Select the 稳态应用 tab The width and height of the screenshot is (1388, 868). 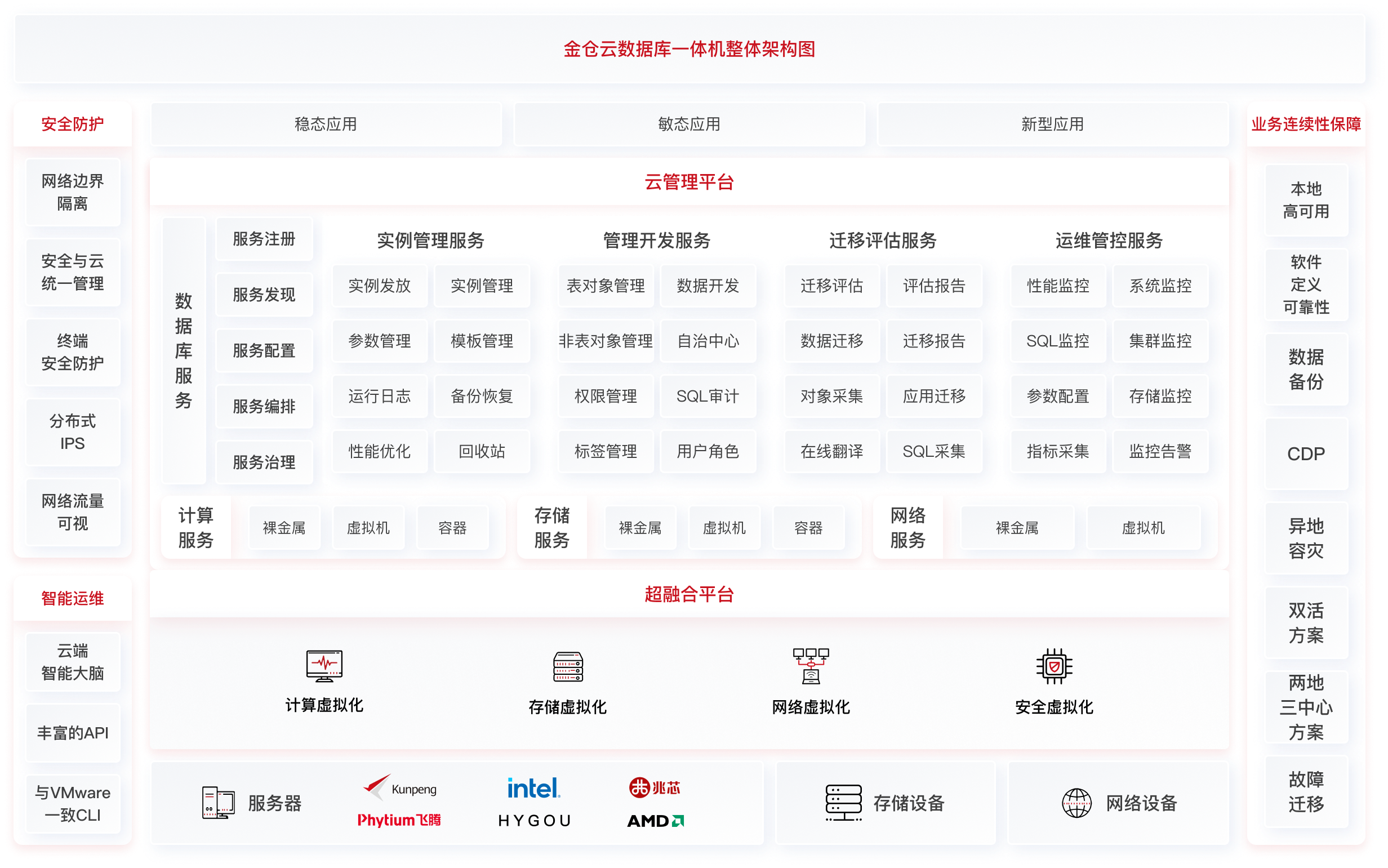[326, 124]
